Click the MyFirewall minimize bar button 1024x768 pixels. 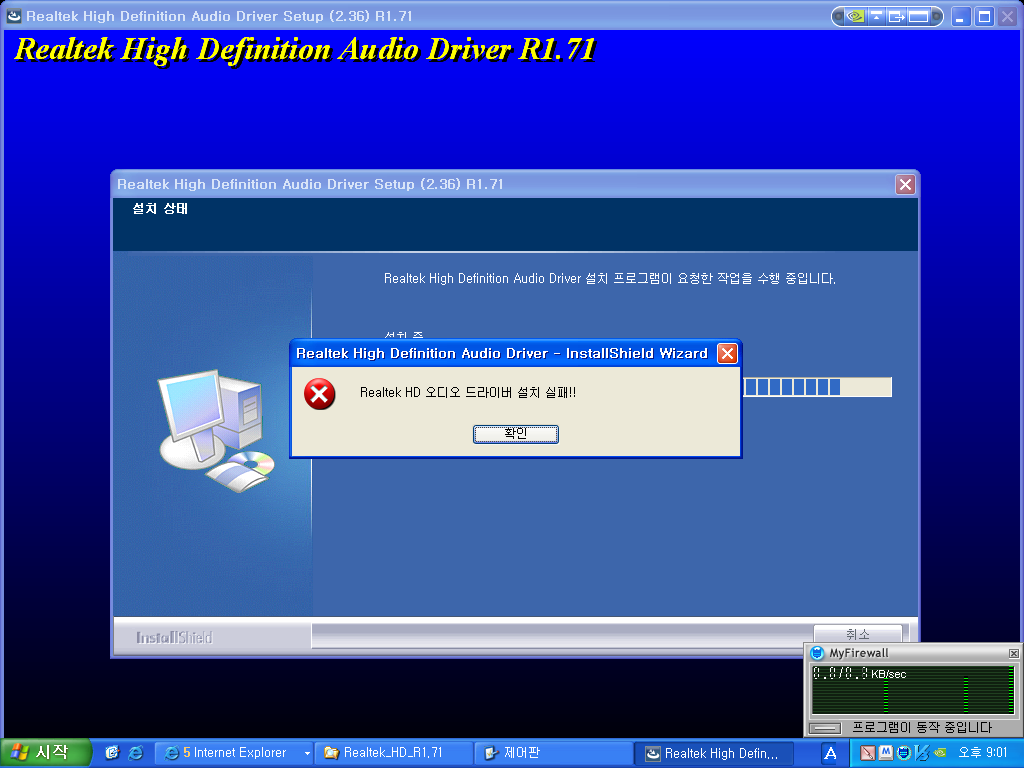point(825,728)
